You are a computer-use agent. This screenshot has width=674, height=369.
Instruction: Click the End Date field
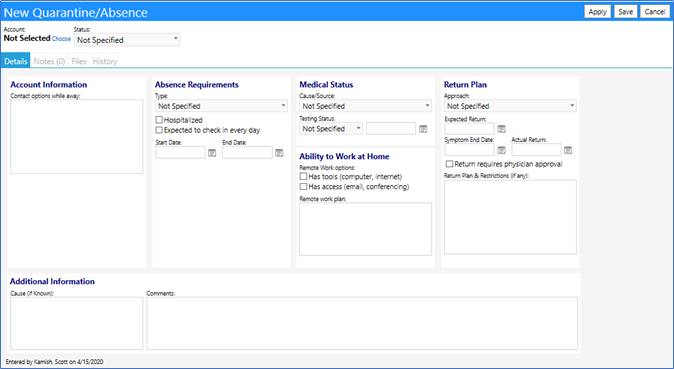(x=247, y=153)
